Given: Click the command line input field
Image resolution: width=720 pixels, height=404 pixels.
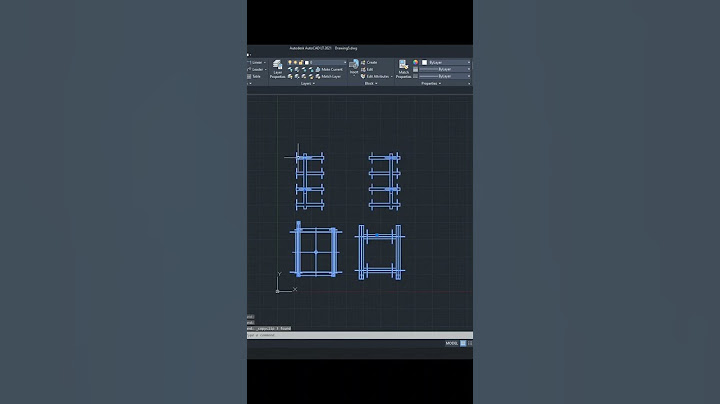Looking at the screenshot, I should coord(360,335).
